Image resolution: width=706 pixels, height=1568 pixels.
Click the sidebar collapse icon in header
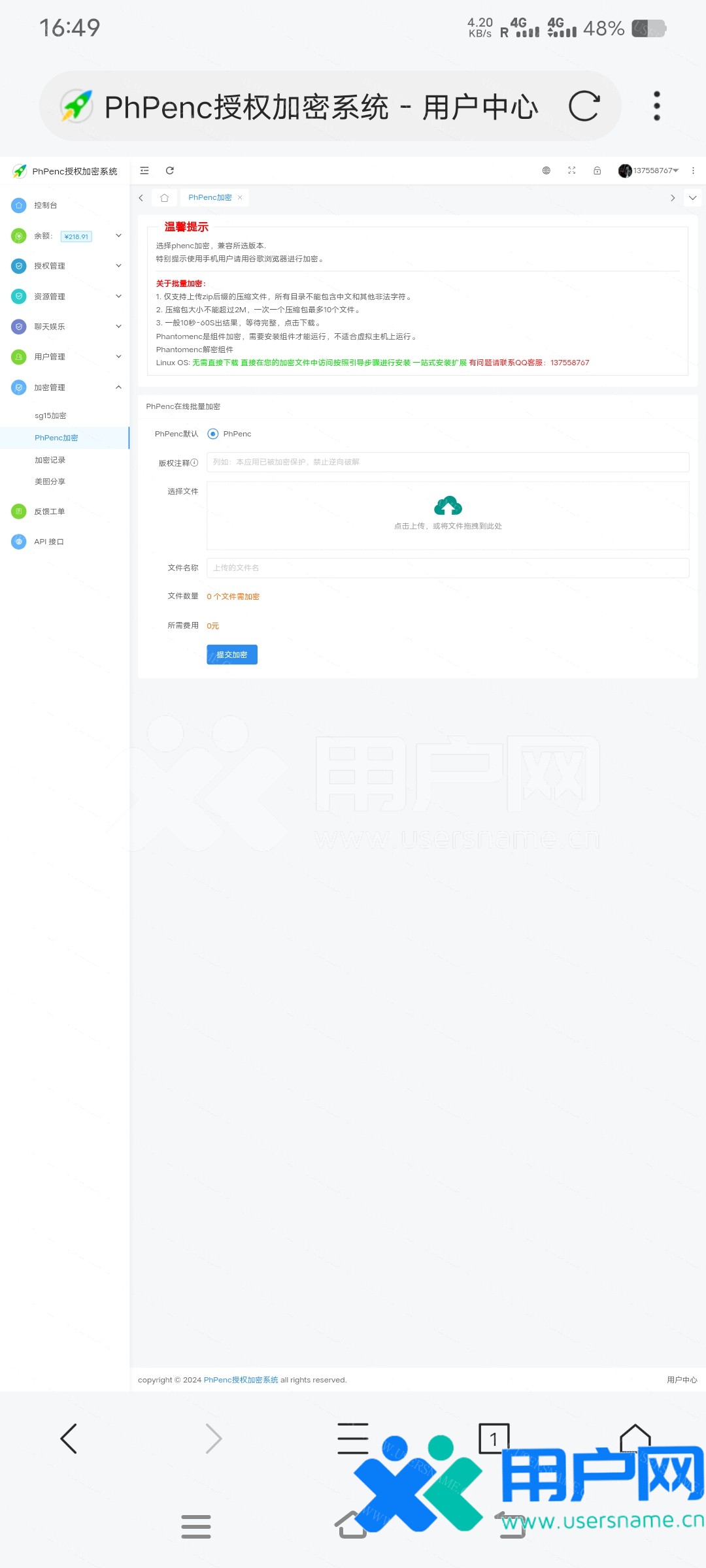(144, 171)
